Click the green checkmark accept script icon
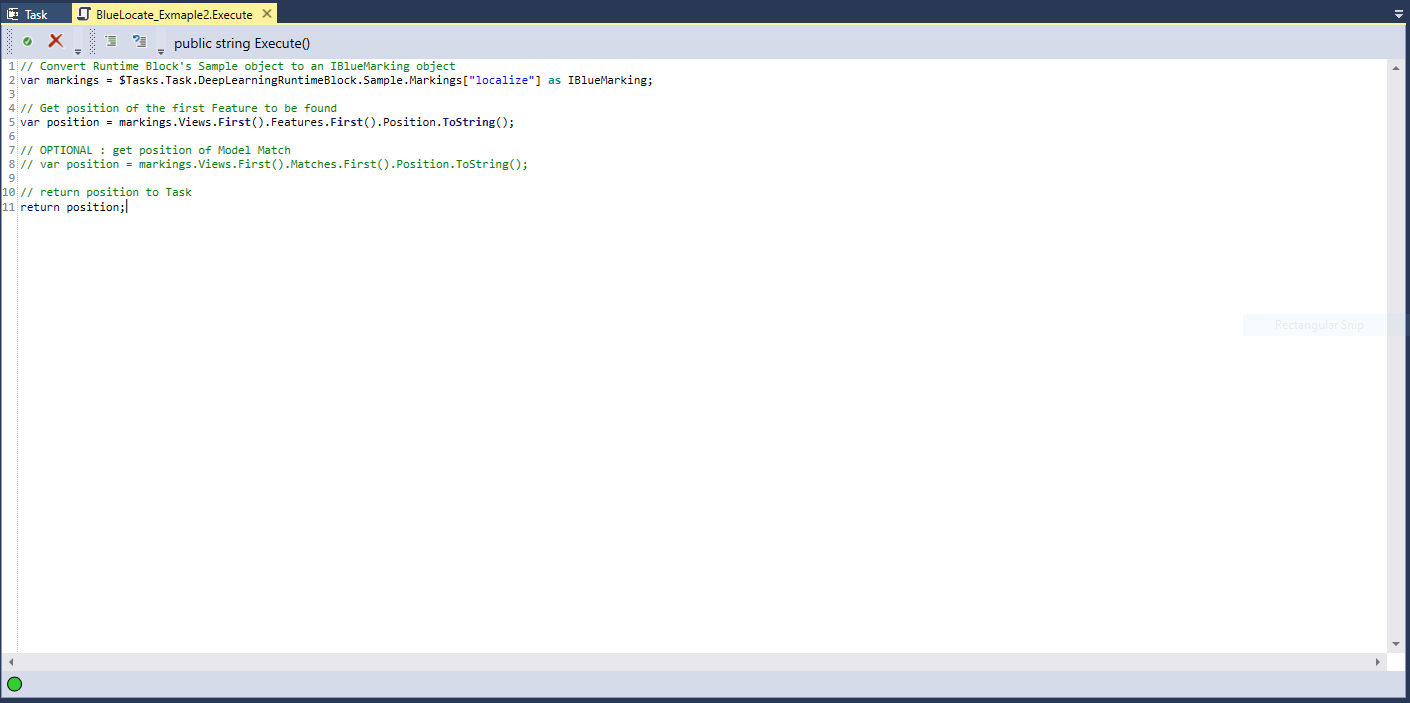The height and width of the screenshot is (703, 1410). click(27, 41)
